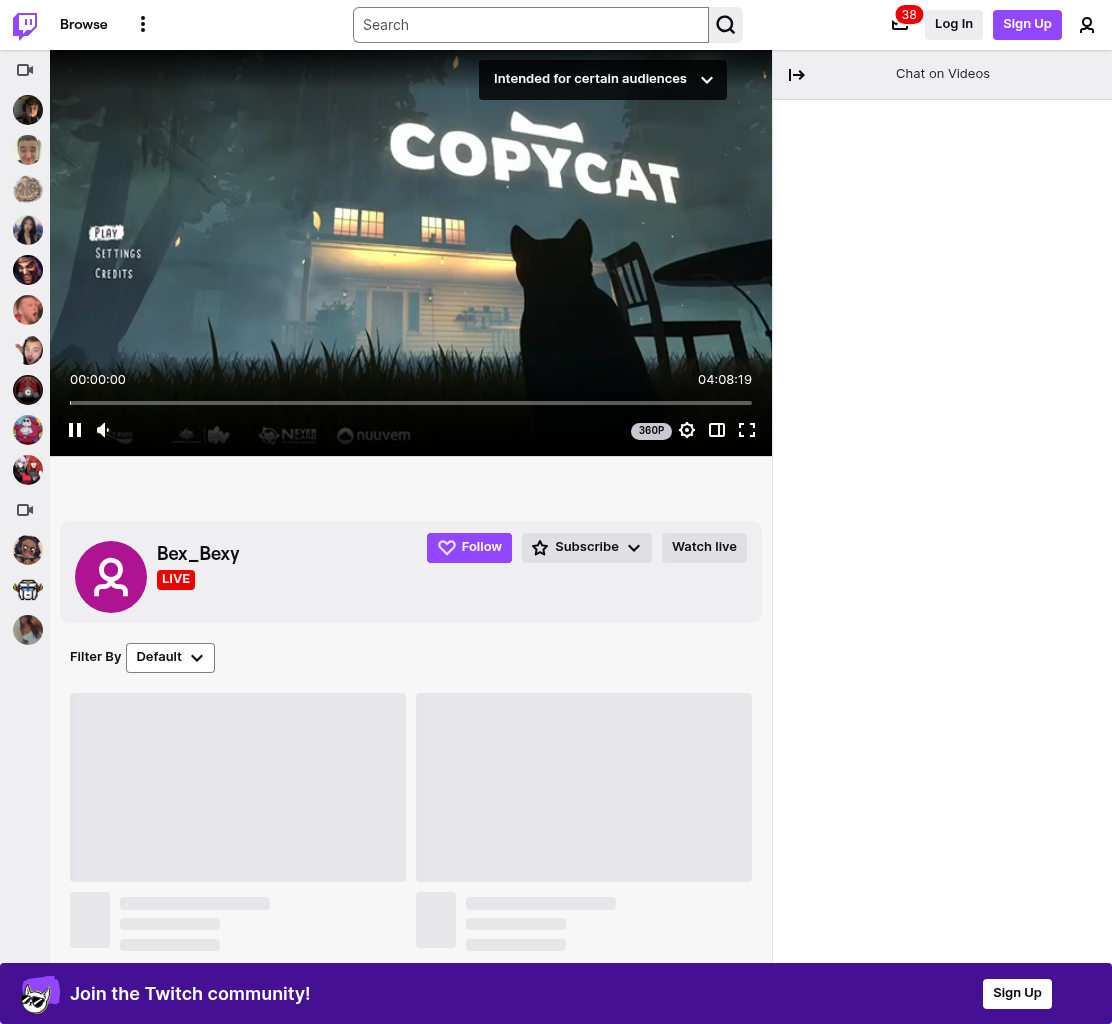
Task: Click Sign Up in the bottom banner
Action: [1017, 993]
